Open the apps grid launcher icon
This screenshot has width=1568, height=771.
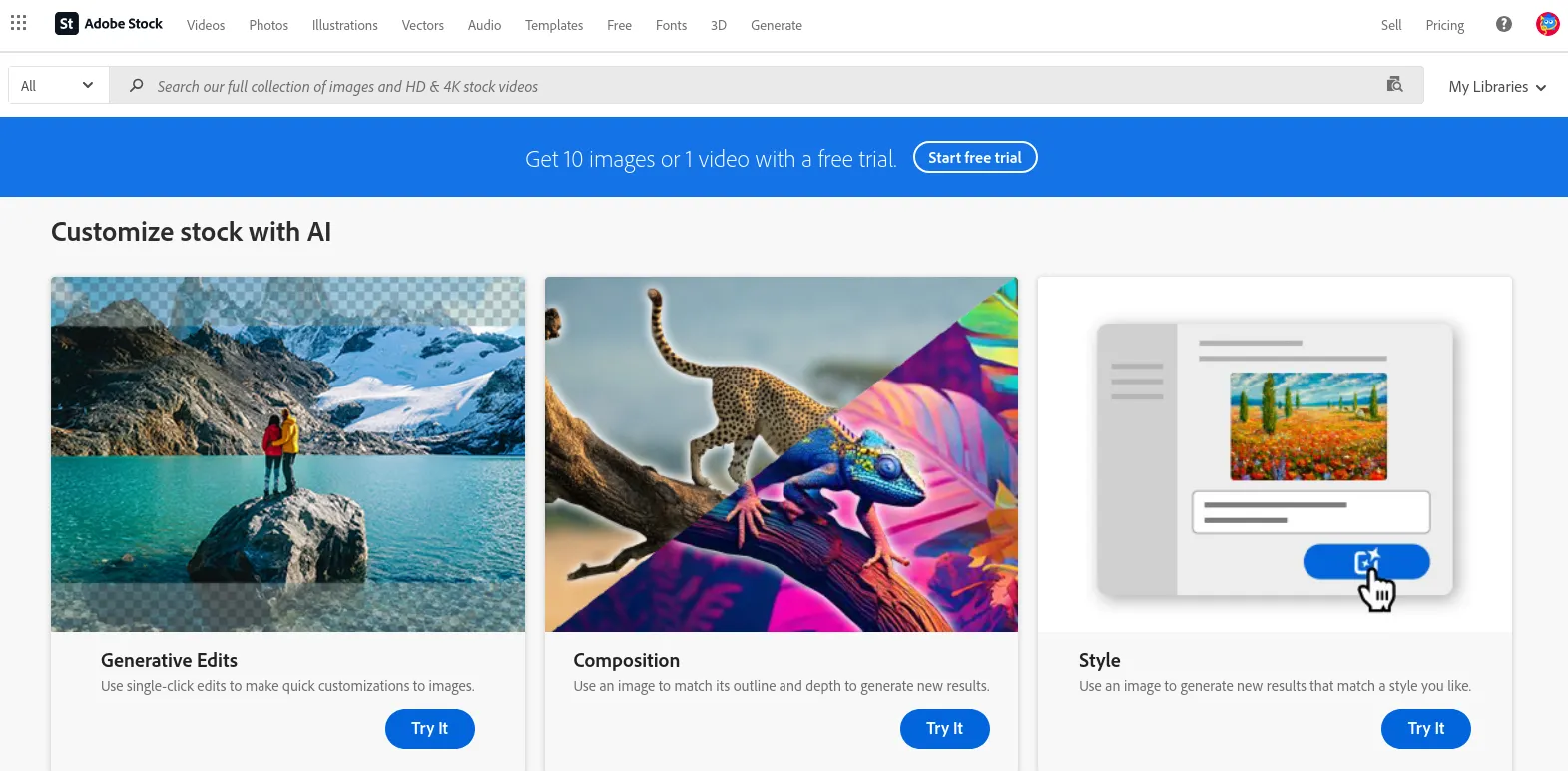pyautogui.click(x=18, y=23)
